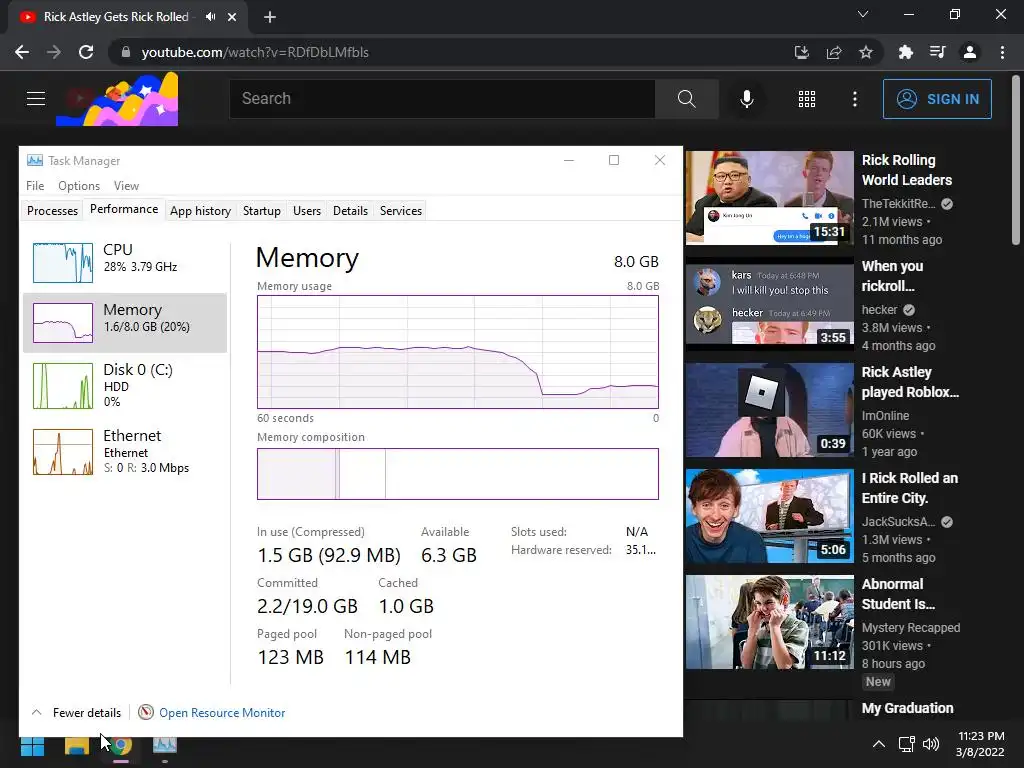Open the Rick Rolling World Leaders thumbnail
Viewport: 1024px width, 768px height.
tap(769, 198)
